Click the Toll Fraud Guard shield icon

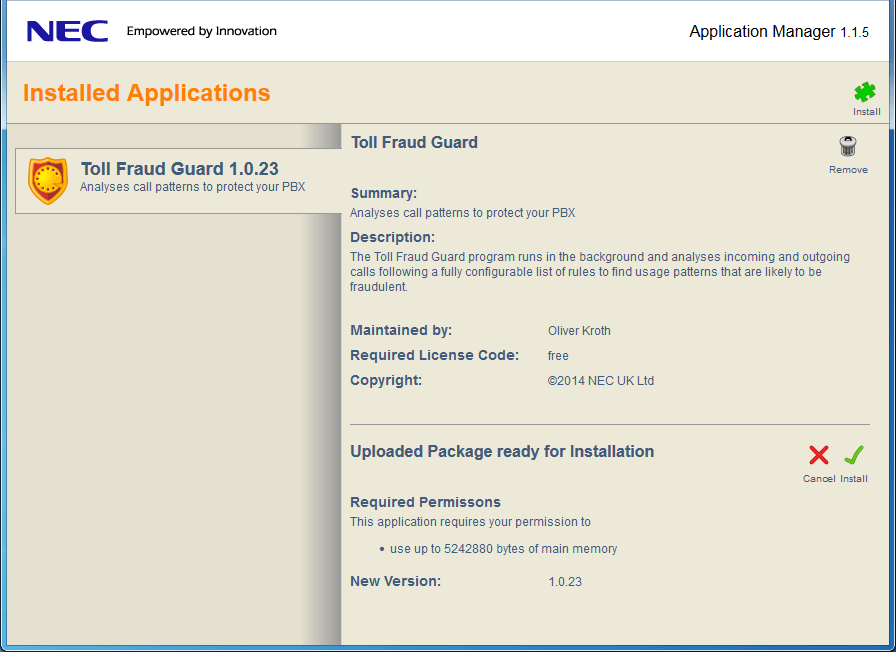[48, 180]
